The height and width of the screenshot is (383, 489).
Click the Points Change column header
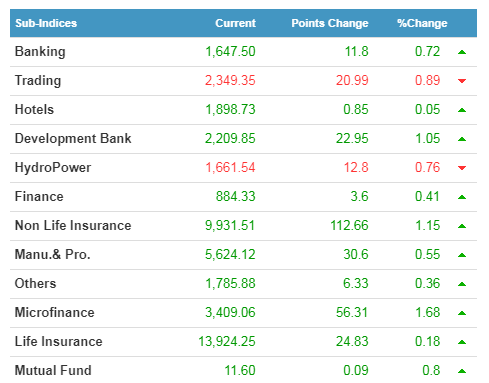[330, 23]
